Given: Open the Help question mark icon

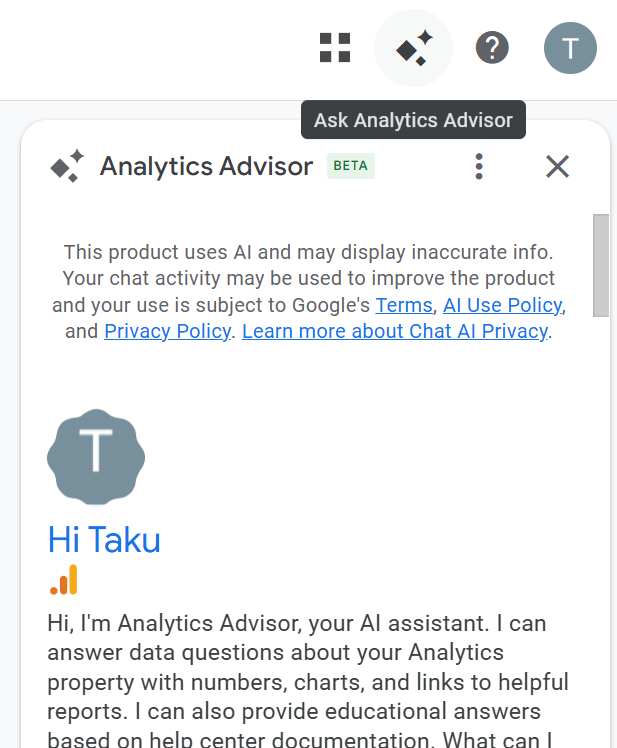Looking at the screenshot, I should [x=491, y=47].
